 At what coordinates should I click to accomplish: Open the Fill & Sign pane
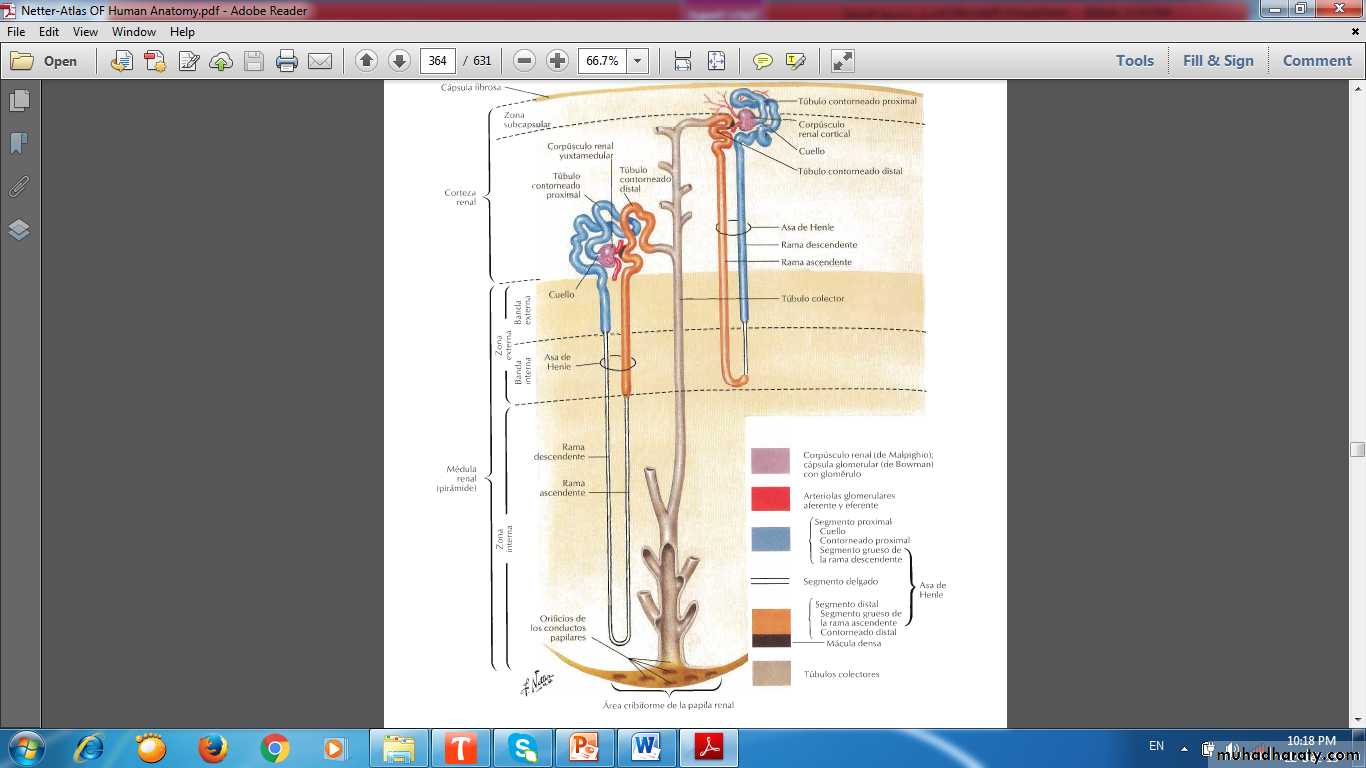(1217, 61)
